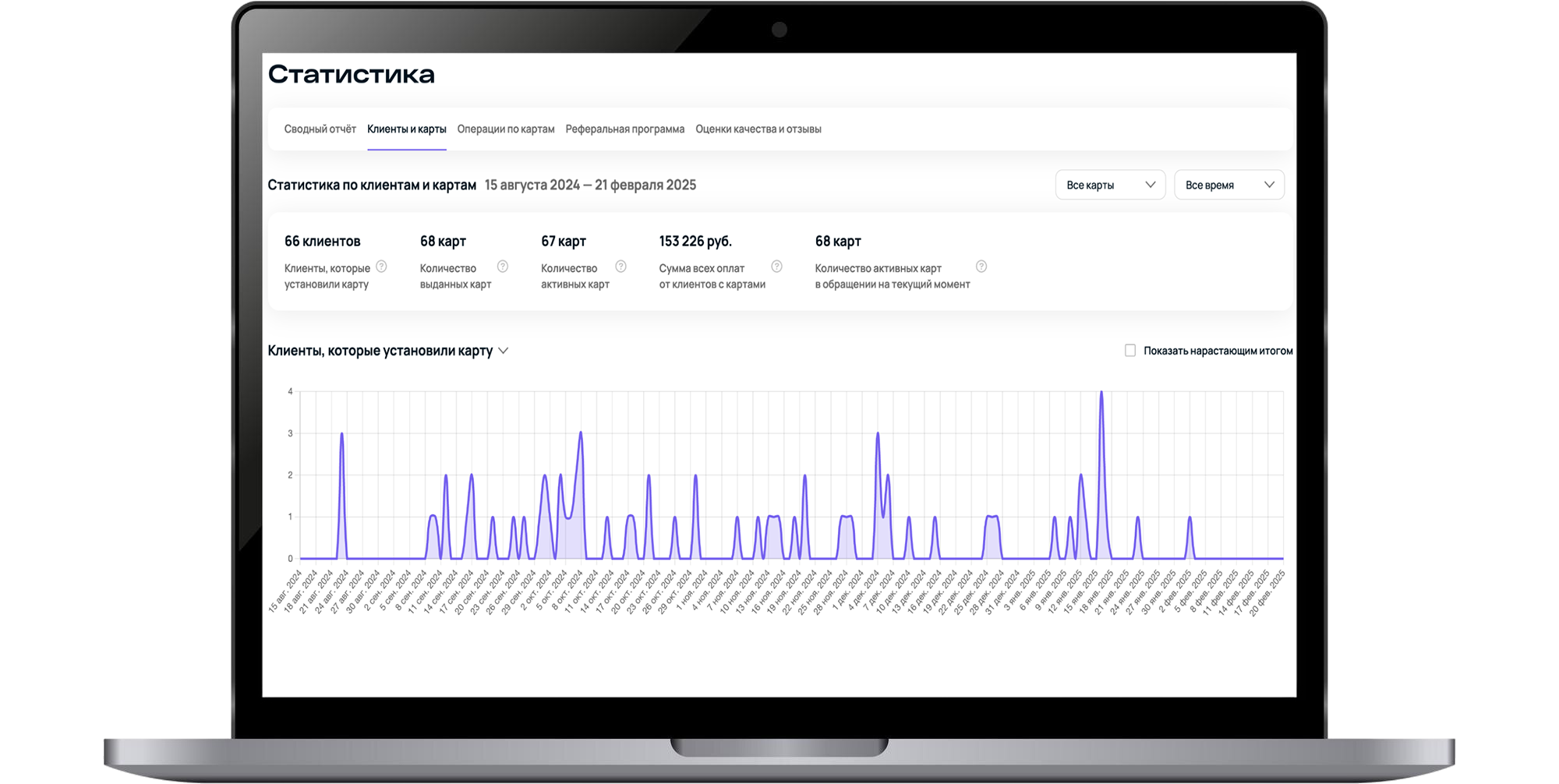The width and height of the screenshot is (1559, 784).
Task: Click the highest chart peak at value 4
Action: click(x=1101, y=393)
